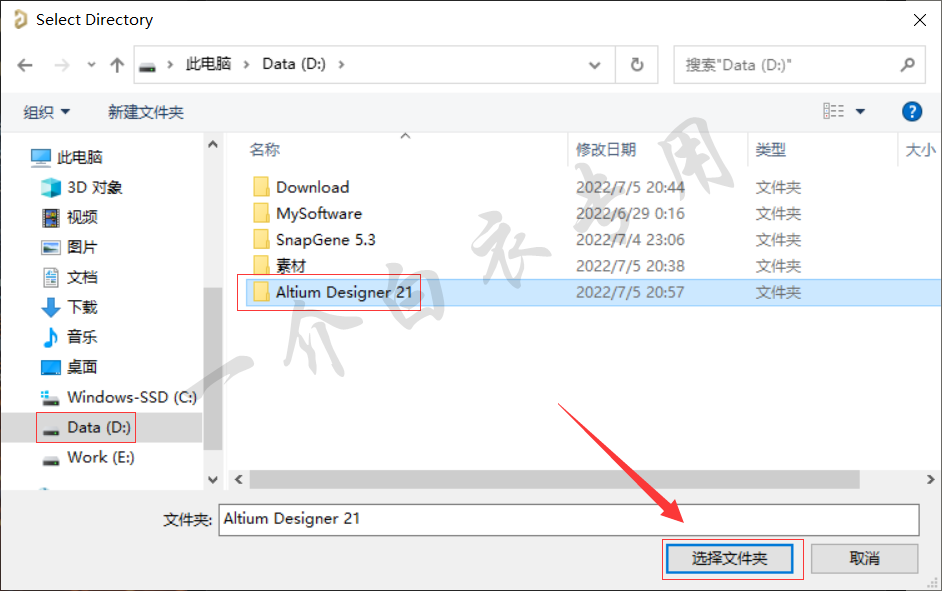Cancel the dialog with 取消
Viewport: 942px width, 591px height.
point(865,559)
